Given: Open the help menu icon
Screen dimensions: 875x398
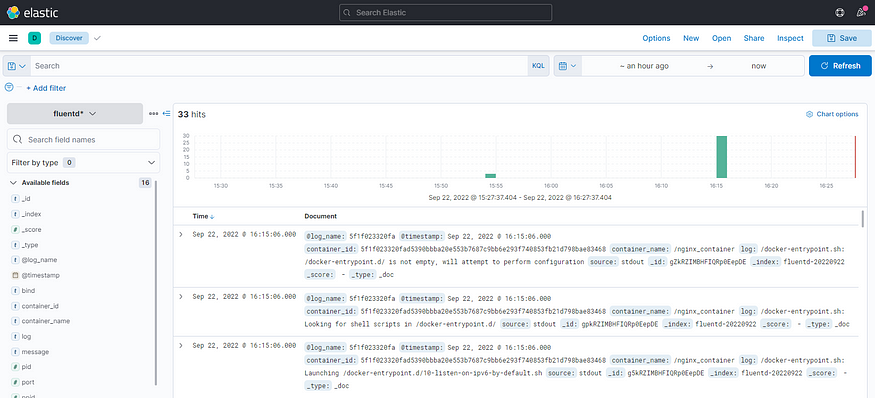Looking at the screenshot, I should tap(839, 12).
